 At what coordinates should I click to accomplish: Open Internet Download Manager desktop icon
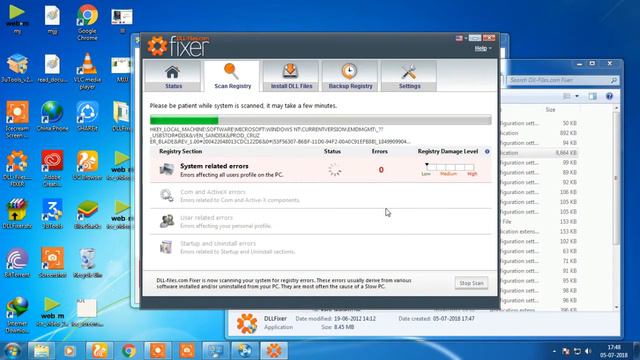[17, 315]
